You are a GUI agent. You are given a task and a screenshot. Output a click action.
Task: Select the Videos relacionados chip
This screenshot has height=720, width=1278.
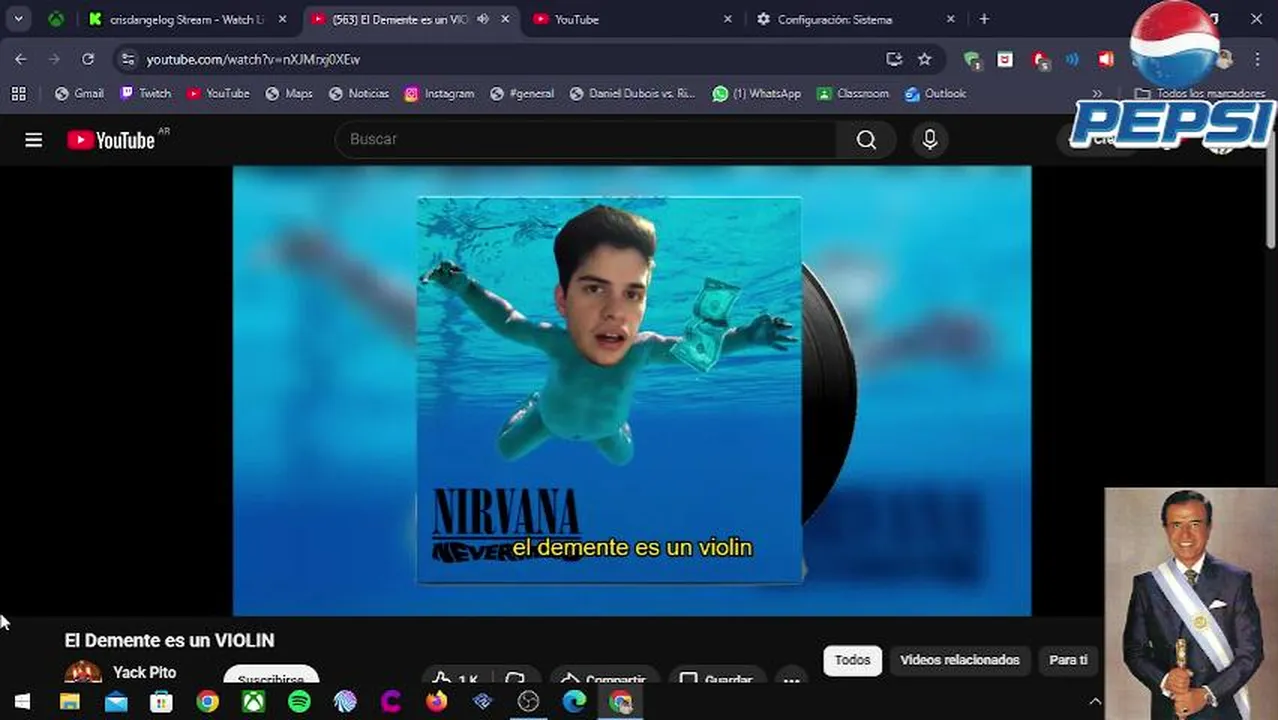(959, 660)
